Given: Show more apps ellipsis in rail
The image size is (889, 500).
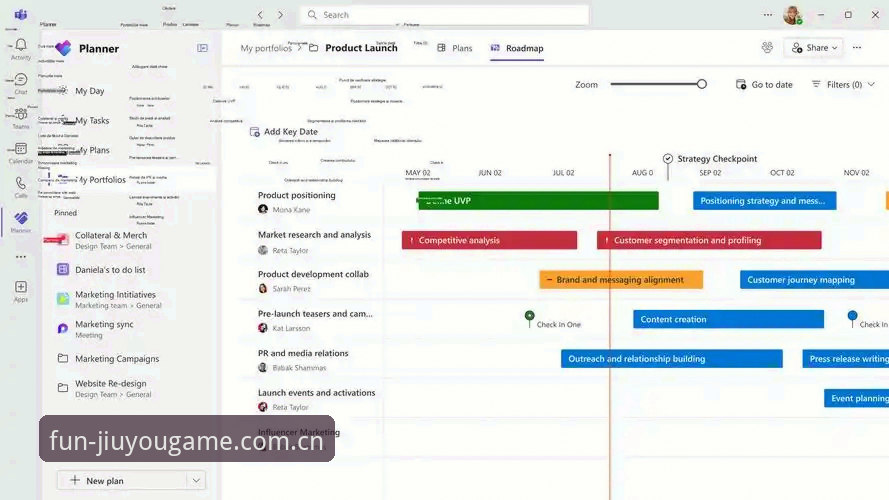Looking at the screenshot, I should coord(21,257).
